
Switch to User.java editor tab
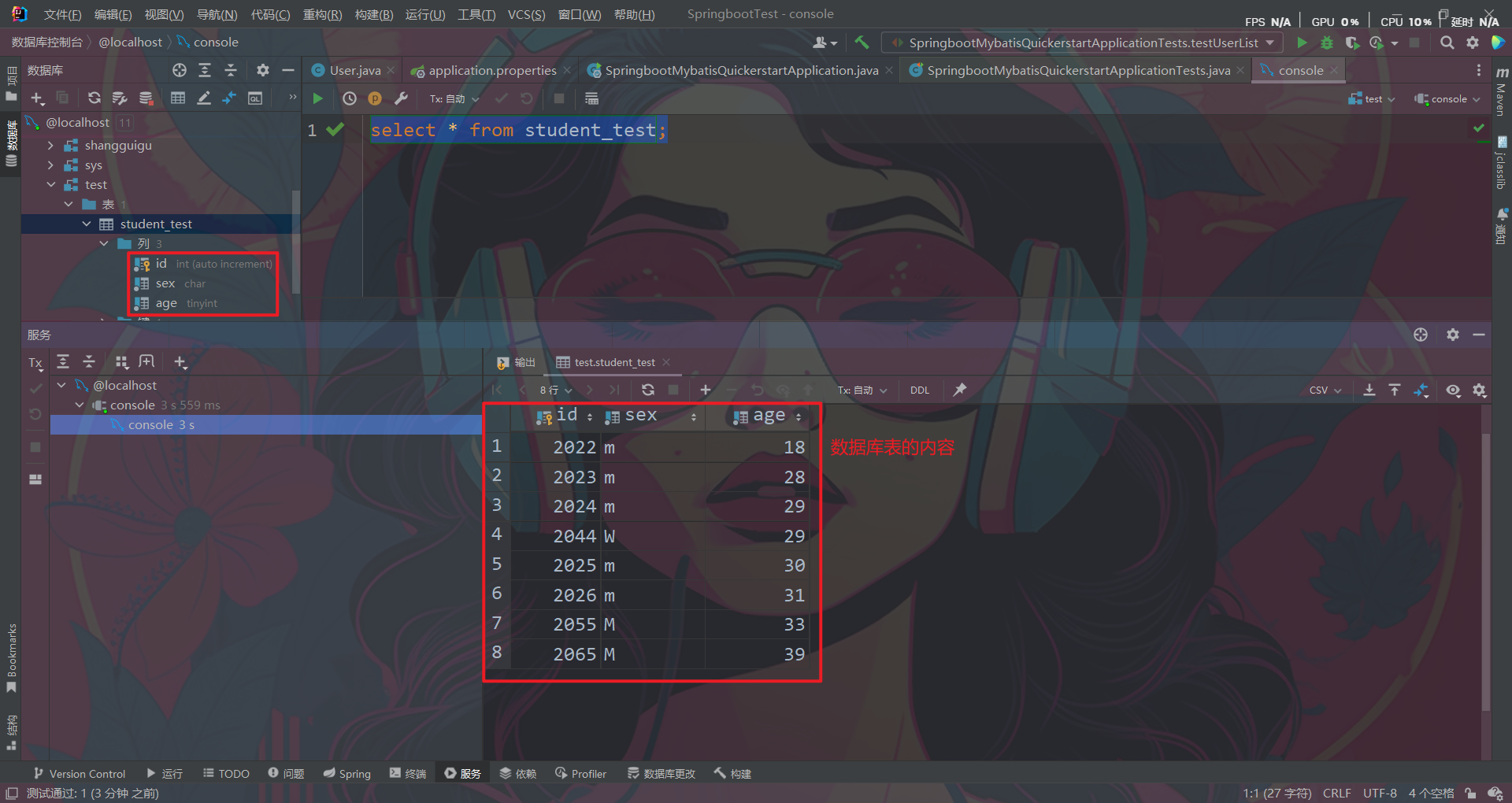pos(354,70)
